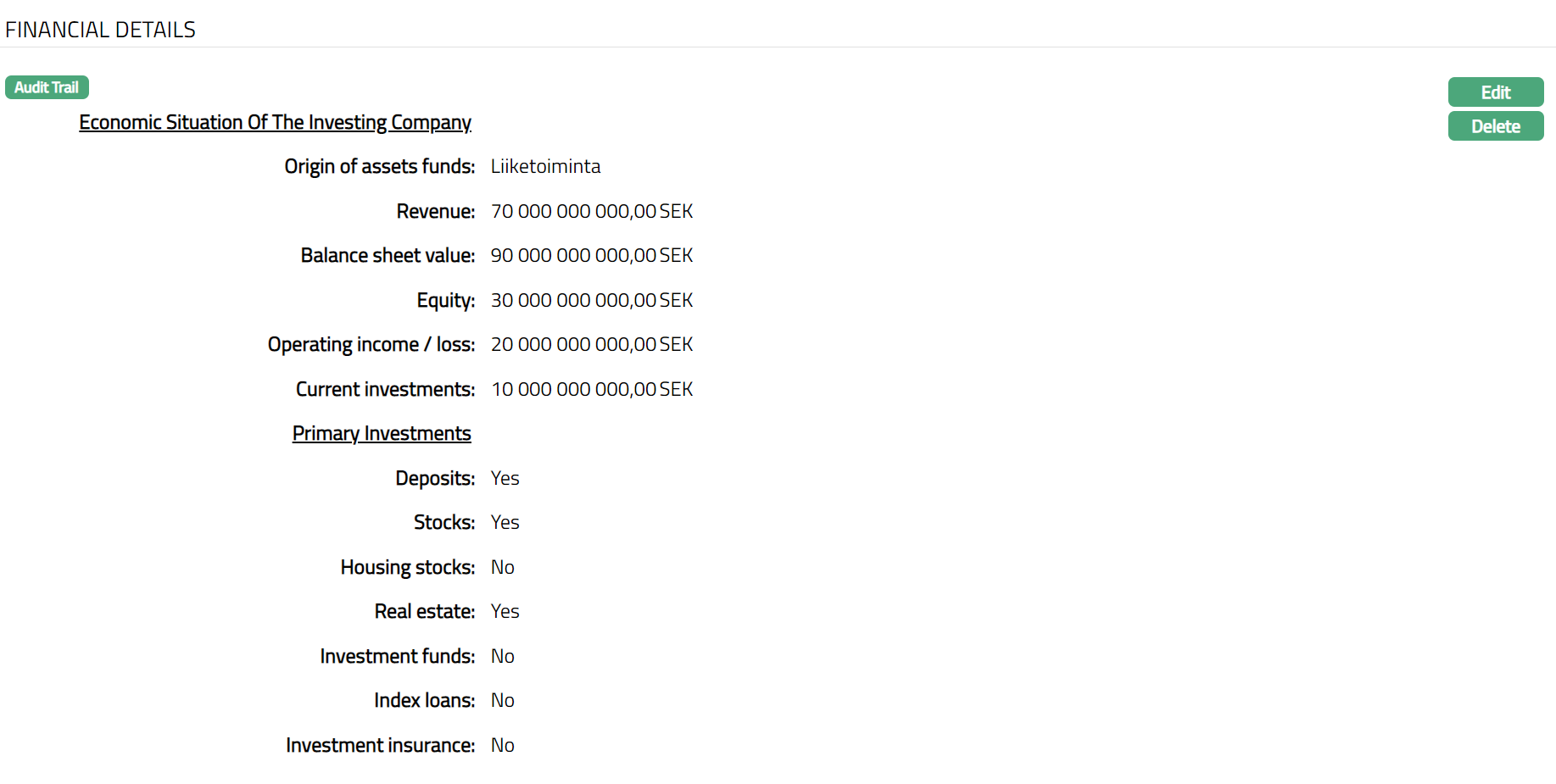This screenshot has height=784, width=1556.
Task: Select the Housing stocks No value
Action: click(502, 568)
